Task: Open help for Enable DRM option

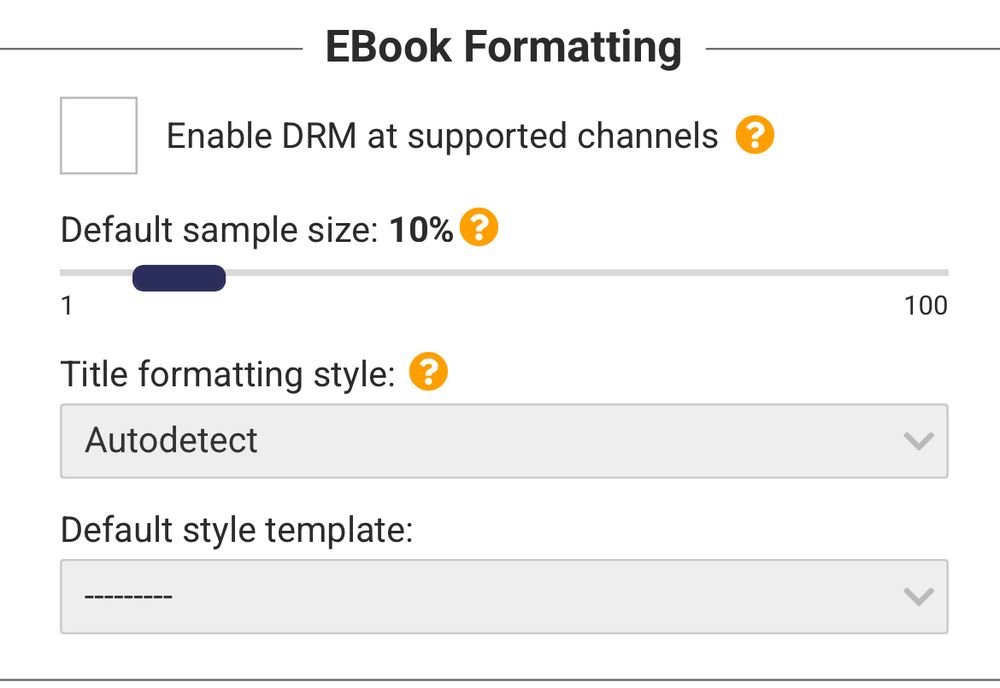Action: click(x=755, y=135)
